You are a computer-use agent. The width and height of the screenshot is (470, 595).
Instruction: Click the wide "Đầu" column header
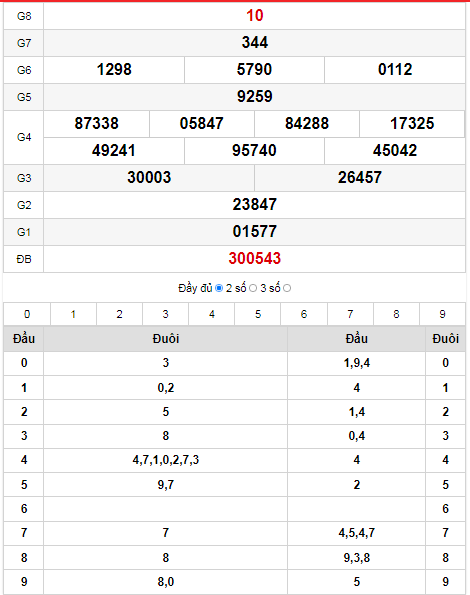(357, 338)
